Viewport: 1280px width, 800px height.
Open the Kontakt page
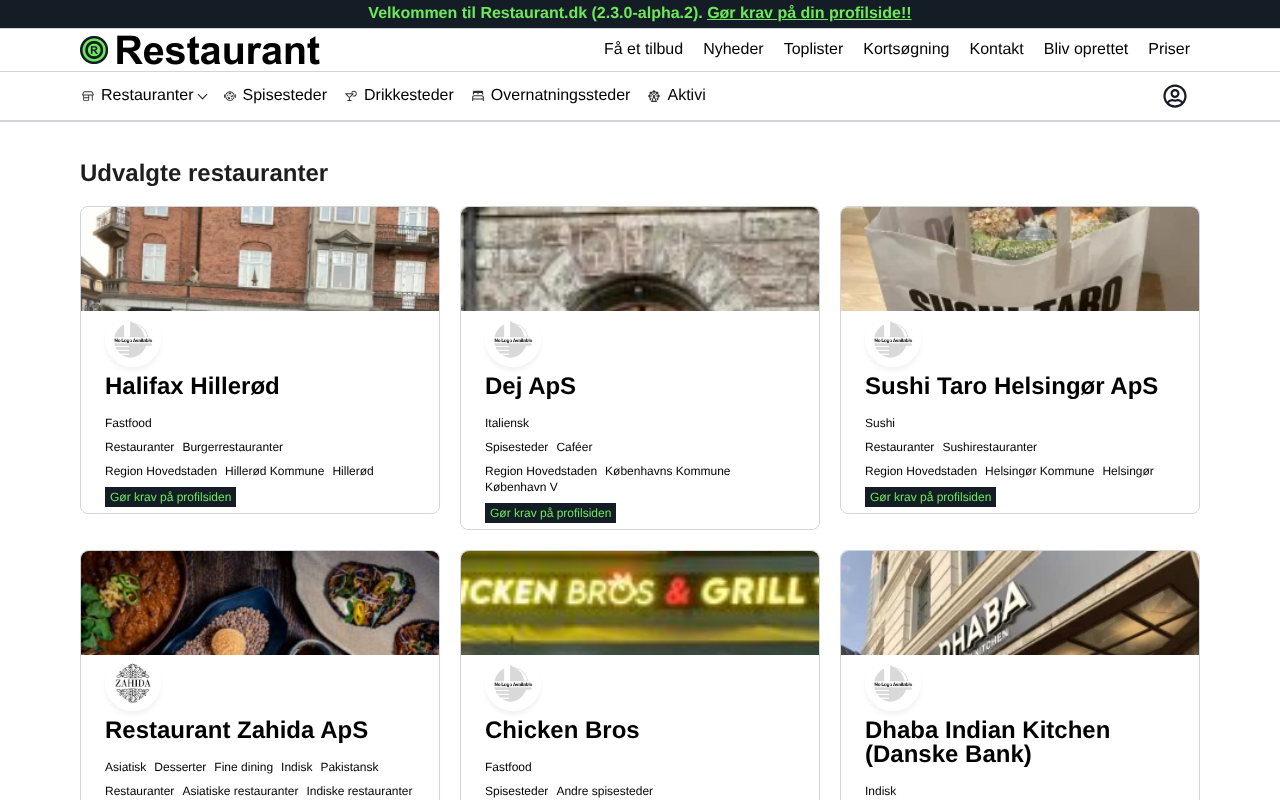pyautogui.click(x=996, y=49)
